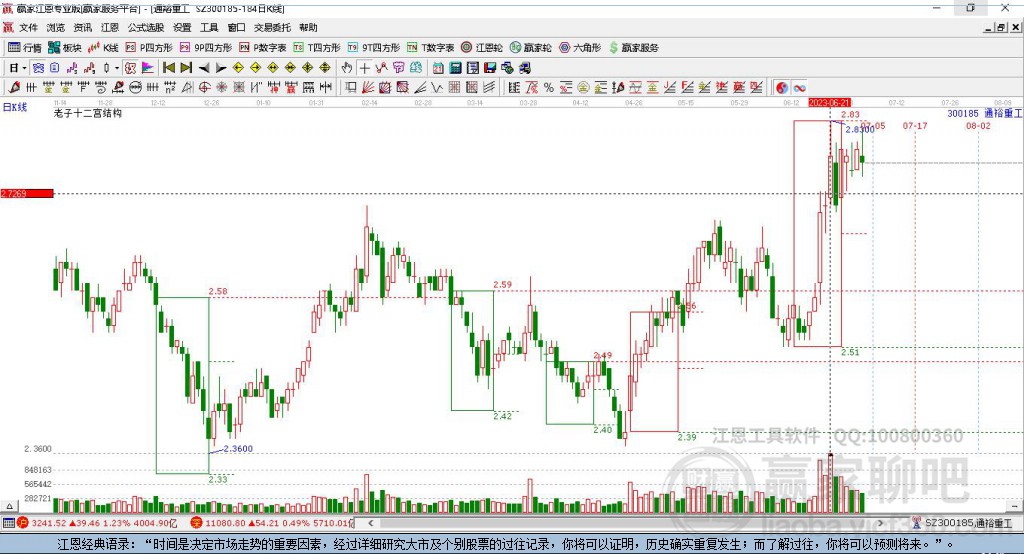Click the 2023-06-21 red date marker
The height and width of the screenshot is (554, 1024).
[x=829, y=102]
